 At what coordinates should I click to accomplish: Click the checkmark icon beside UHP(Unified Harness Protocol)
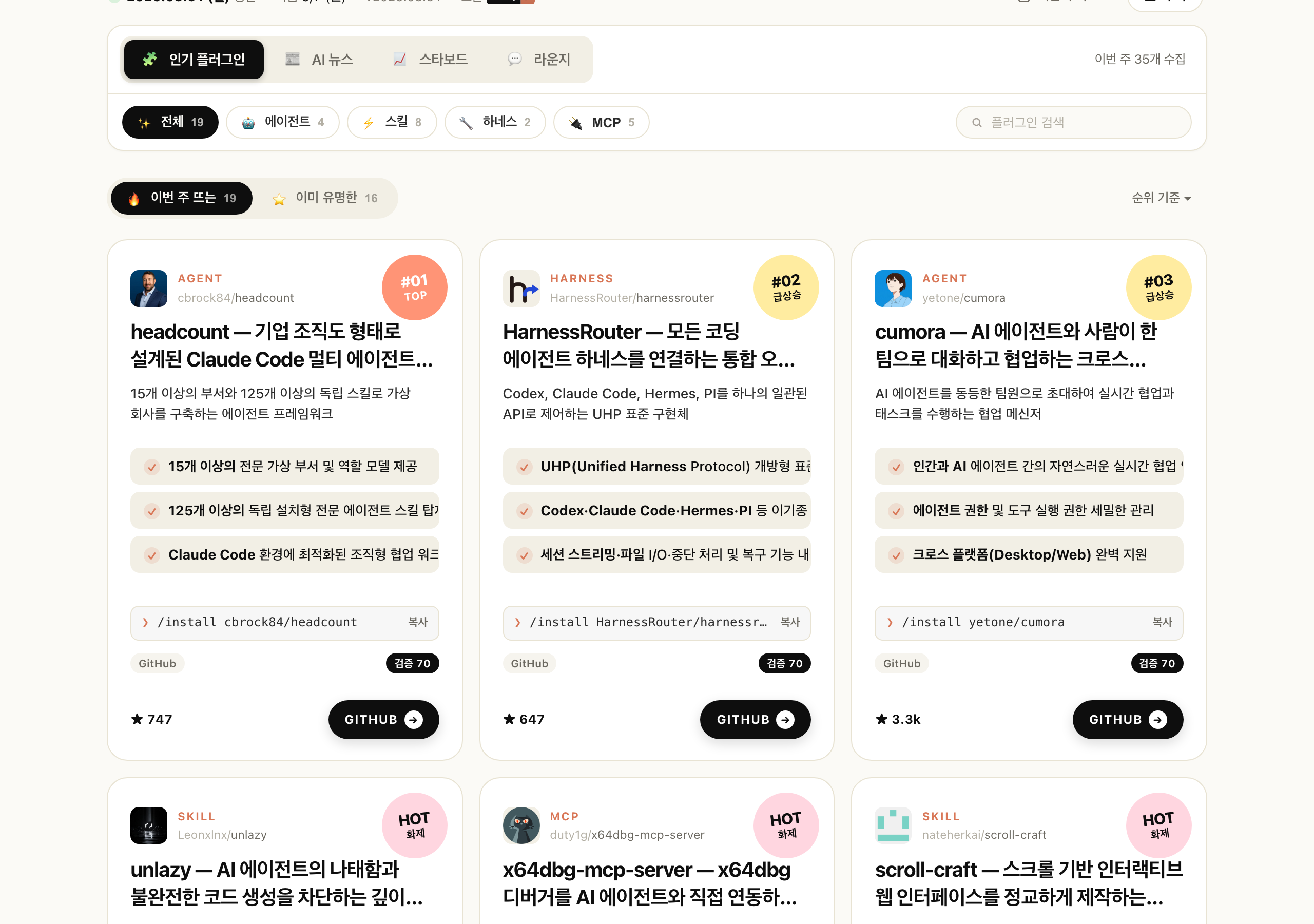(524, 467)
